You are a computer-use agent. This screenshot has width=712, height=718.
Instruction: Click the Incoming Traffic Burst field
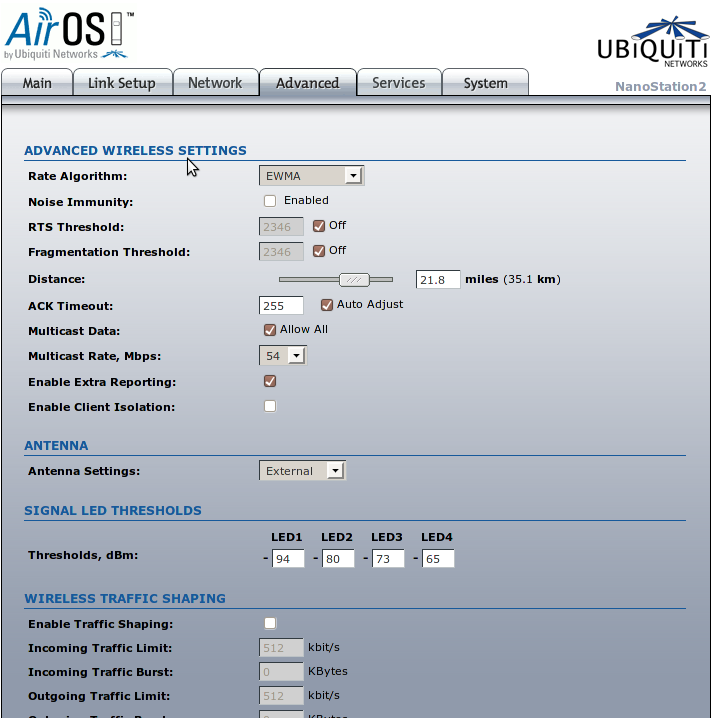281,672
